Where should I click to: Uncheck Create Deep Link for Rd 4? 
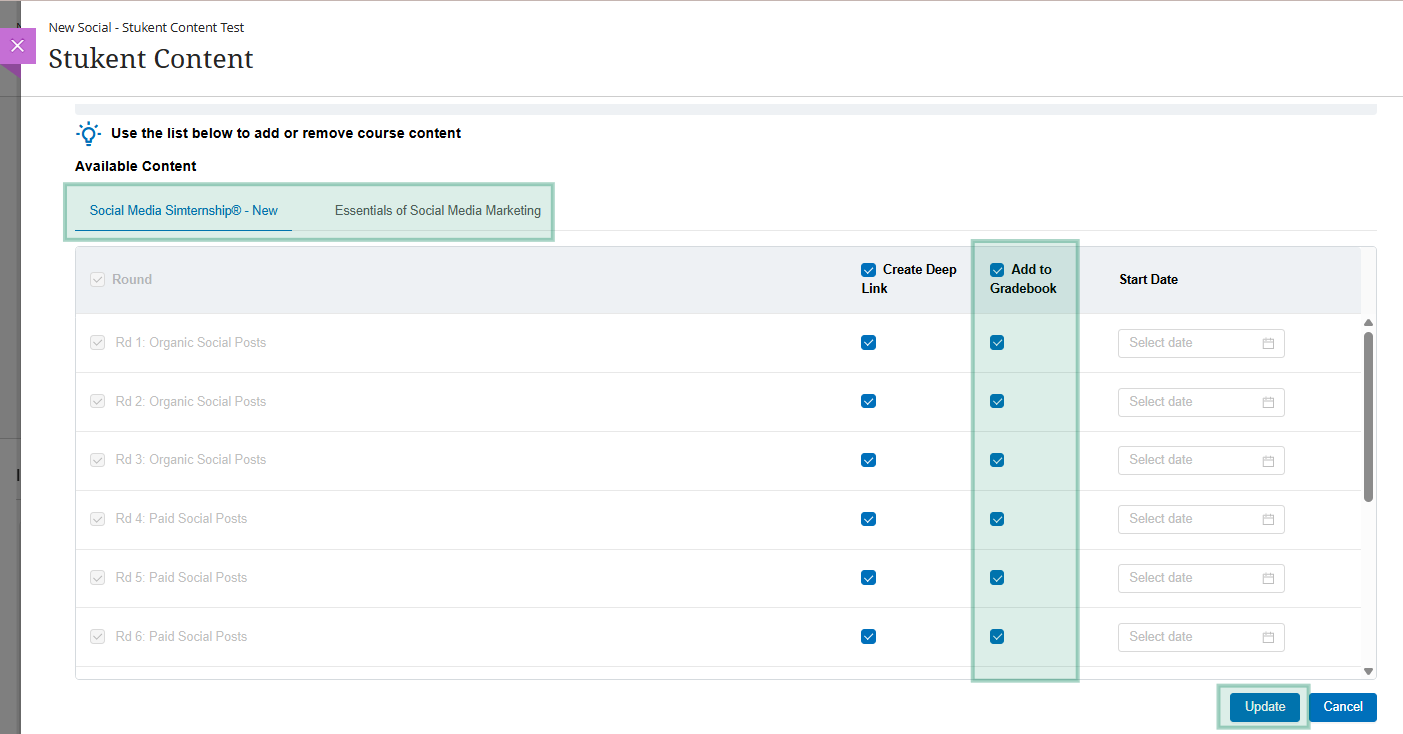point(868,519)
